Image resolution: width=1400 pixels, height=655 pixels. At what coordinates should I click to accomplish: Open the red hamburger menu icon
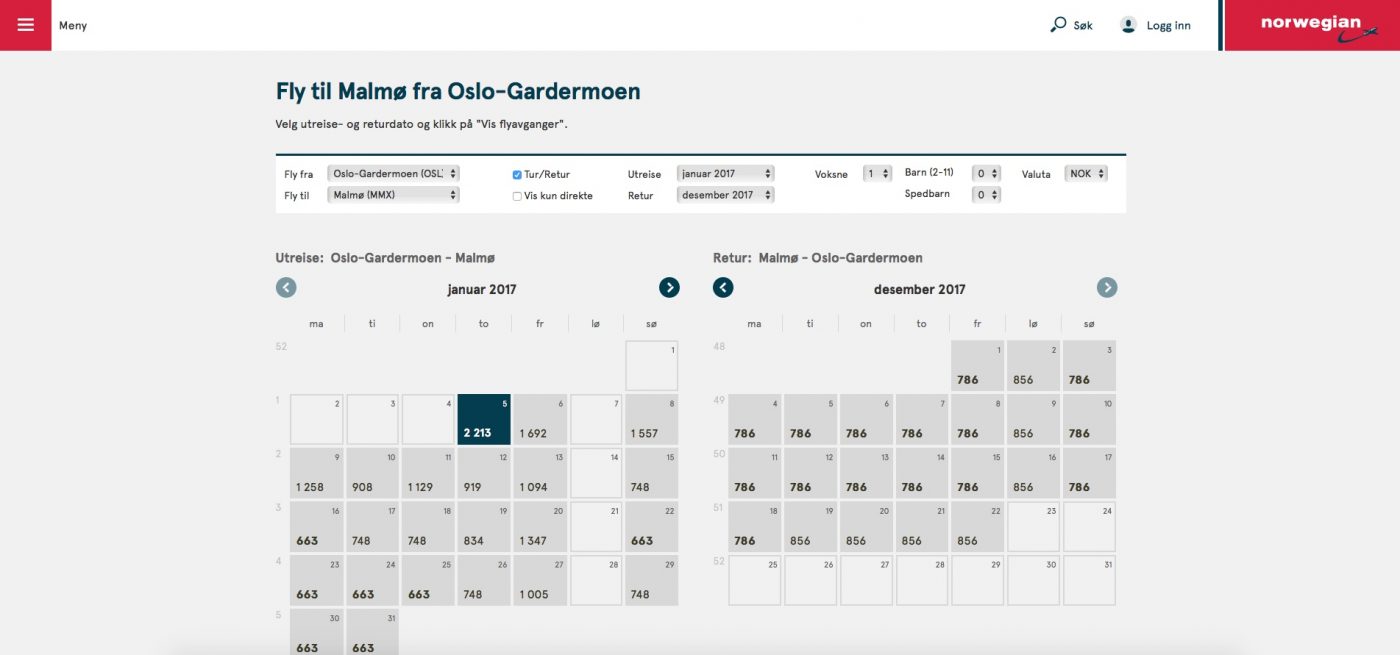coord(25,25)
